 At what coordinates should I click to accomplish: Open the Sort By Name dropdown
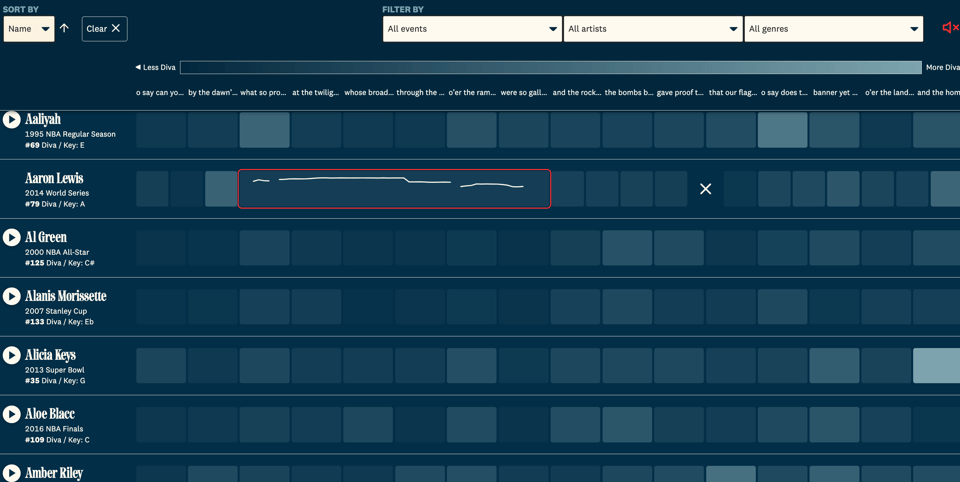pyautogui.click(x=29, y=29)
